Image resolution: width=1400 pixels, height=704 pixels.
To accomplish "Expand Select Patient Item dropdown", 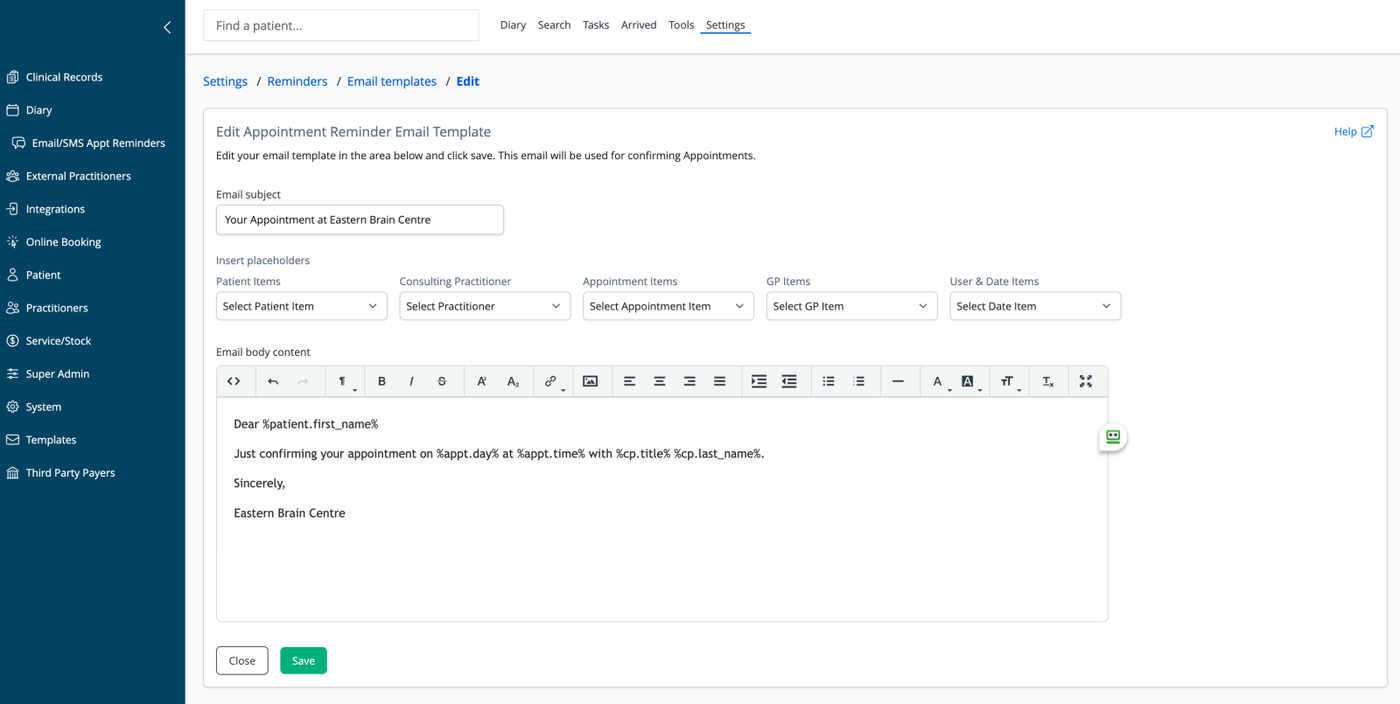I will pos(301,306).
